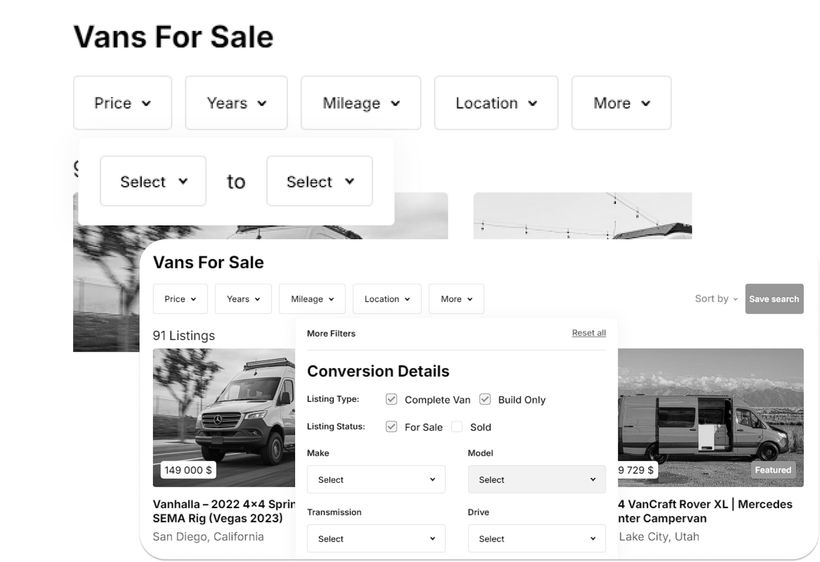Open the VanCraft Rover XL listing title
Screen dimensions: 820x562
click(705, 511)
